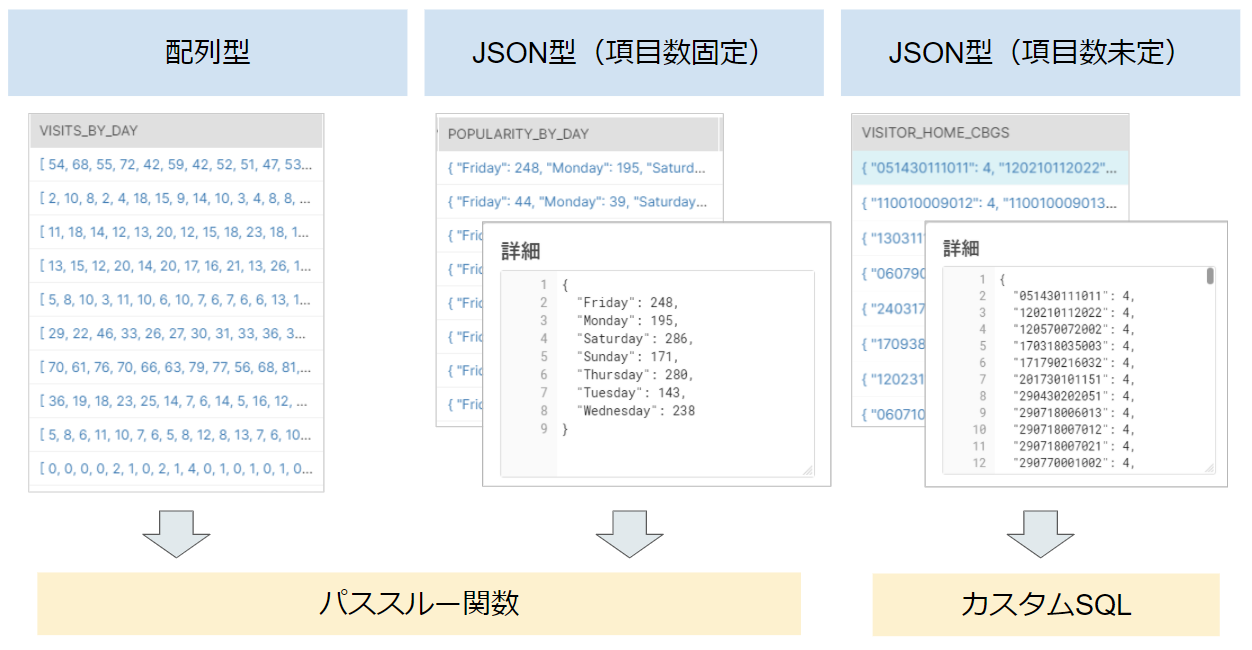This screenshot has width=1252, height=650.
Task: Click the array row beginning [ 0, 0, 0, 0, 2
Action: [x=176, y=467]
